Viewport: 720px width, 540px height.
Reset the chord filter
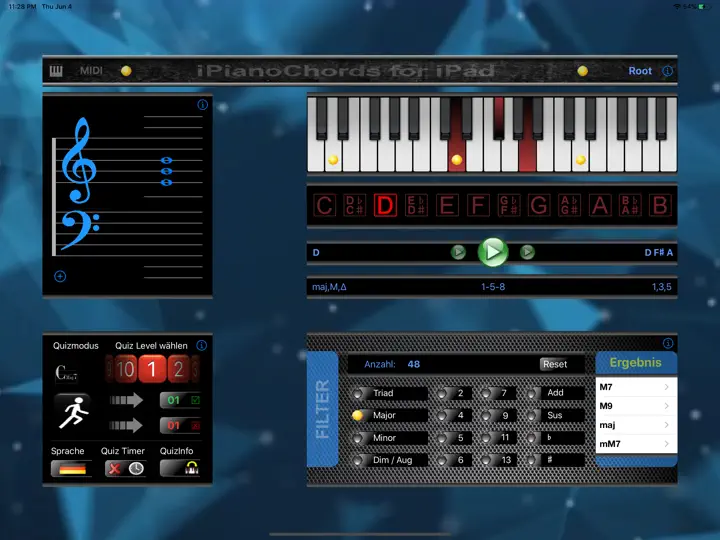[x=555, y=364]
